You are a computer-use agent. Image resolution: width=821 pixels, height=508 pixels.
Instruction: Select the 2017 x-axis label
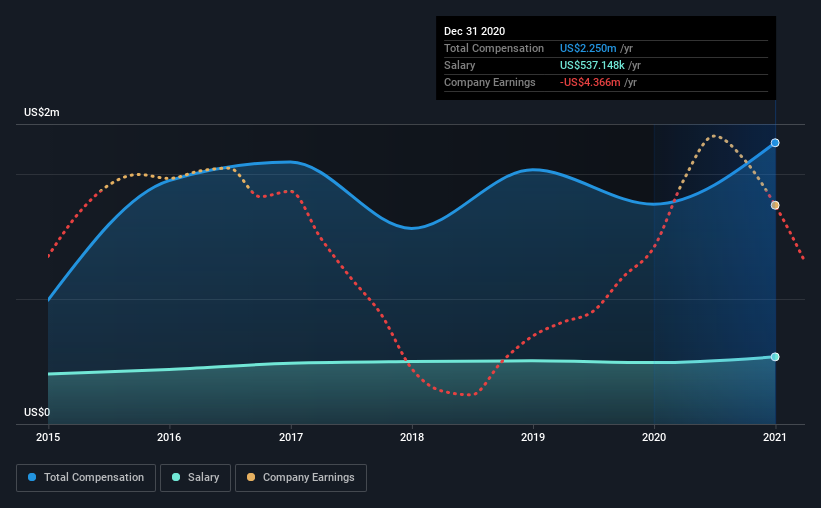coord(291,437)
